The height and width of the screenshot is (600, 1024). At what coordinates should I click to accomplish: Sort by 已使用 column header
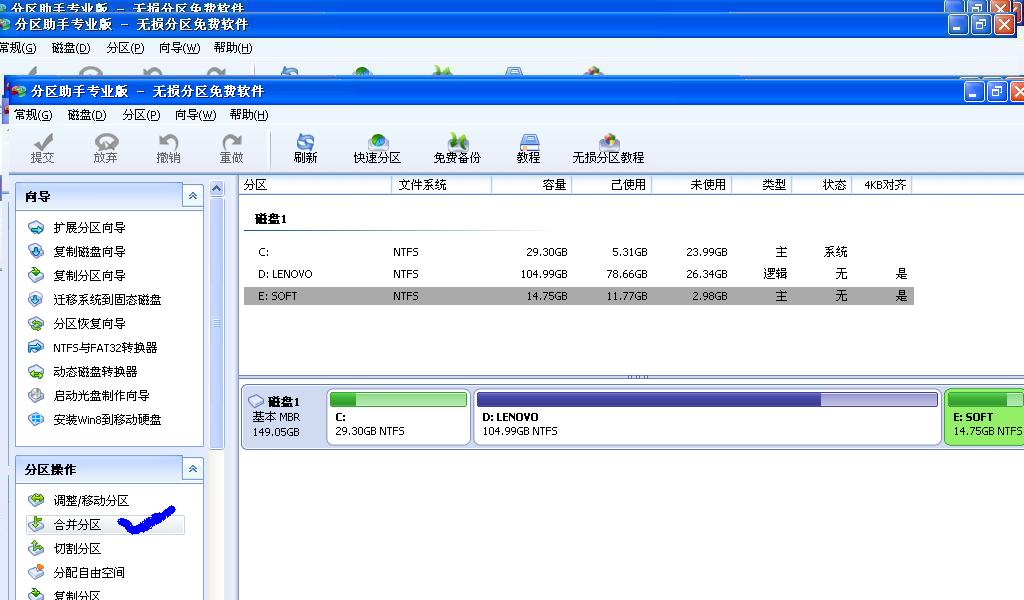point(612,185)
